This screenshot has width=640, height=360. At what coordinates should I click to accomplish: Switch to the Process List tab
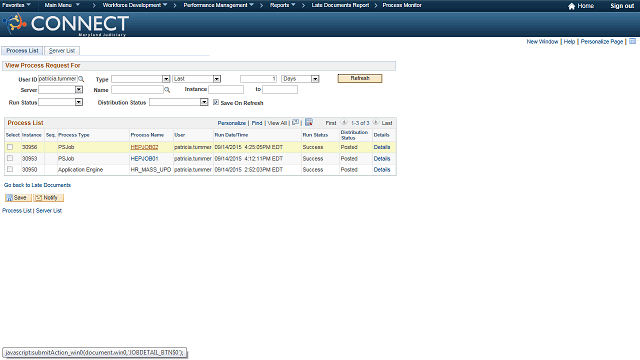point(22,51)
